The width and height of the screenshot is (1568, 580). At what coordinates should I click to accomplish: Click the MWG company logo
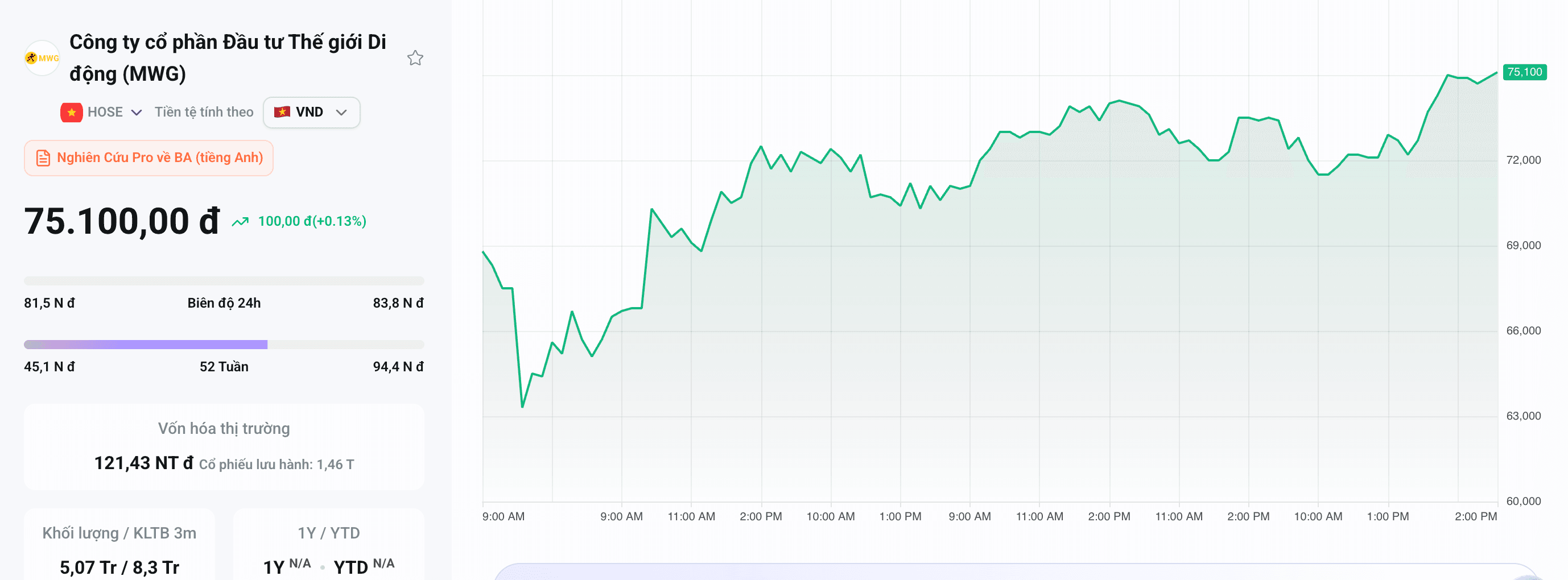click(42, 58)
